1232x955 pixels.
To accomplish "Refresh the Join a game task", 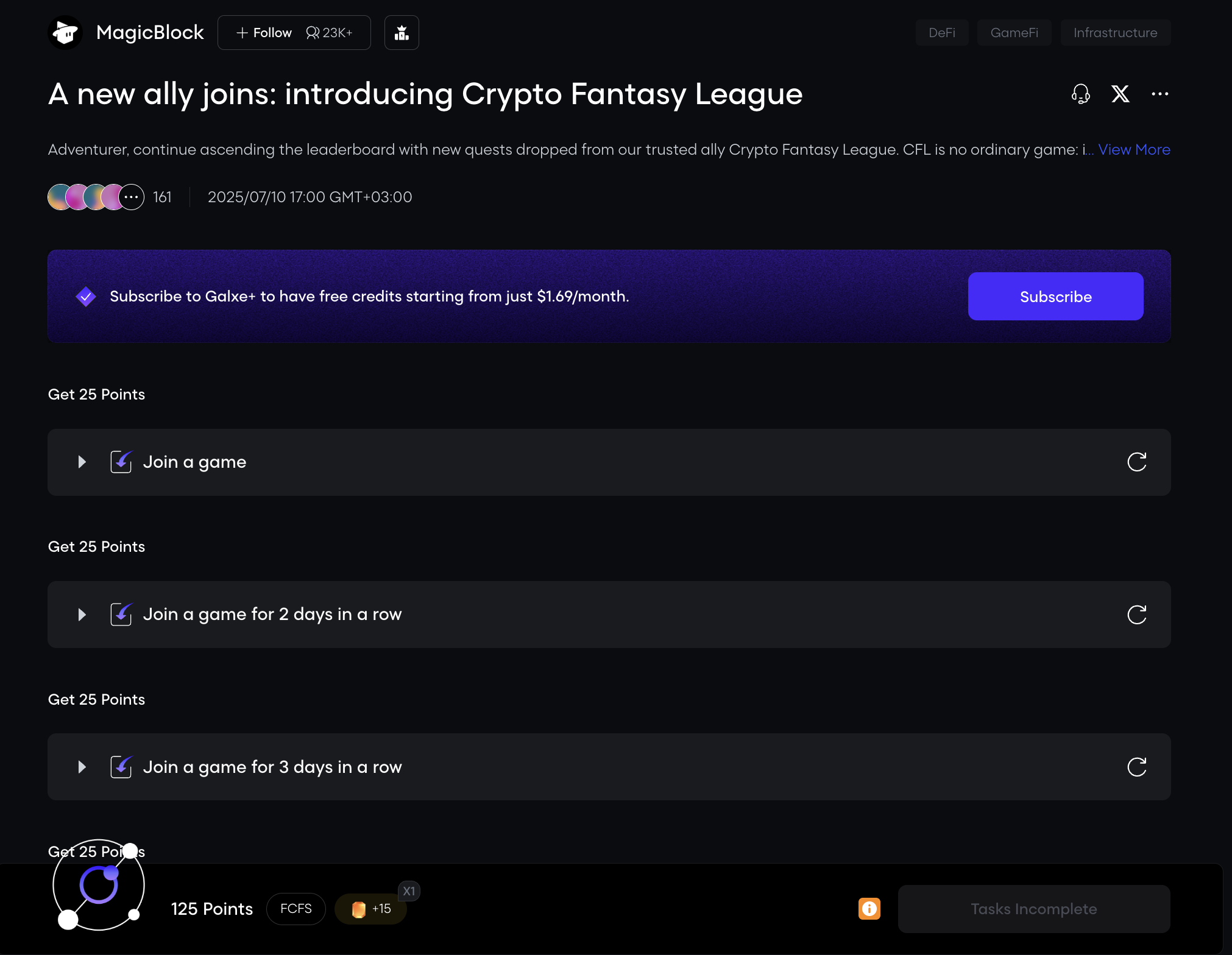I will pyautogui.click(x=1137, y=462).
